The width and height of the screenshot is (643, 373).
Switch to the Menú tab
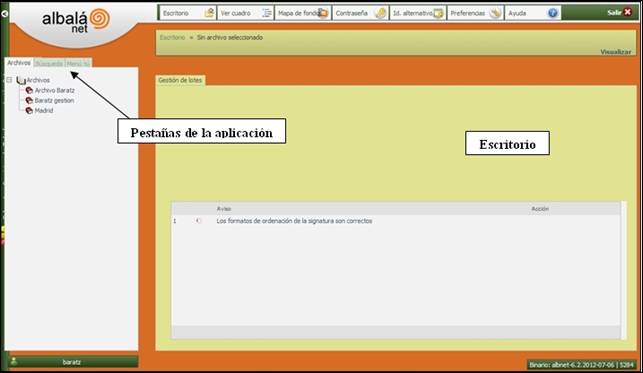pos(78,64)
